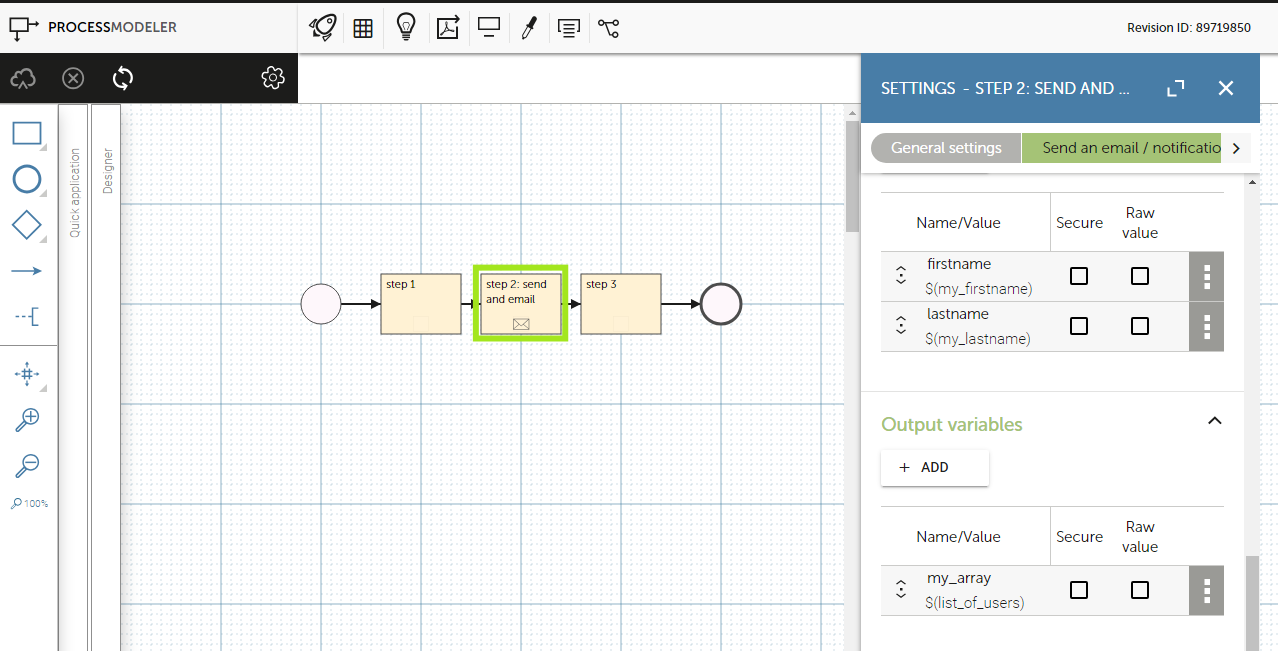Open the gear settings icon

273,78
